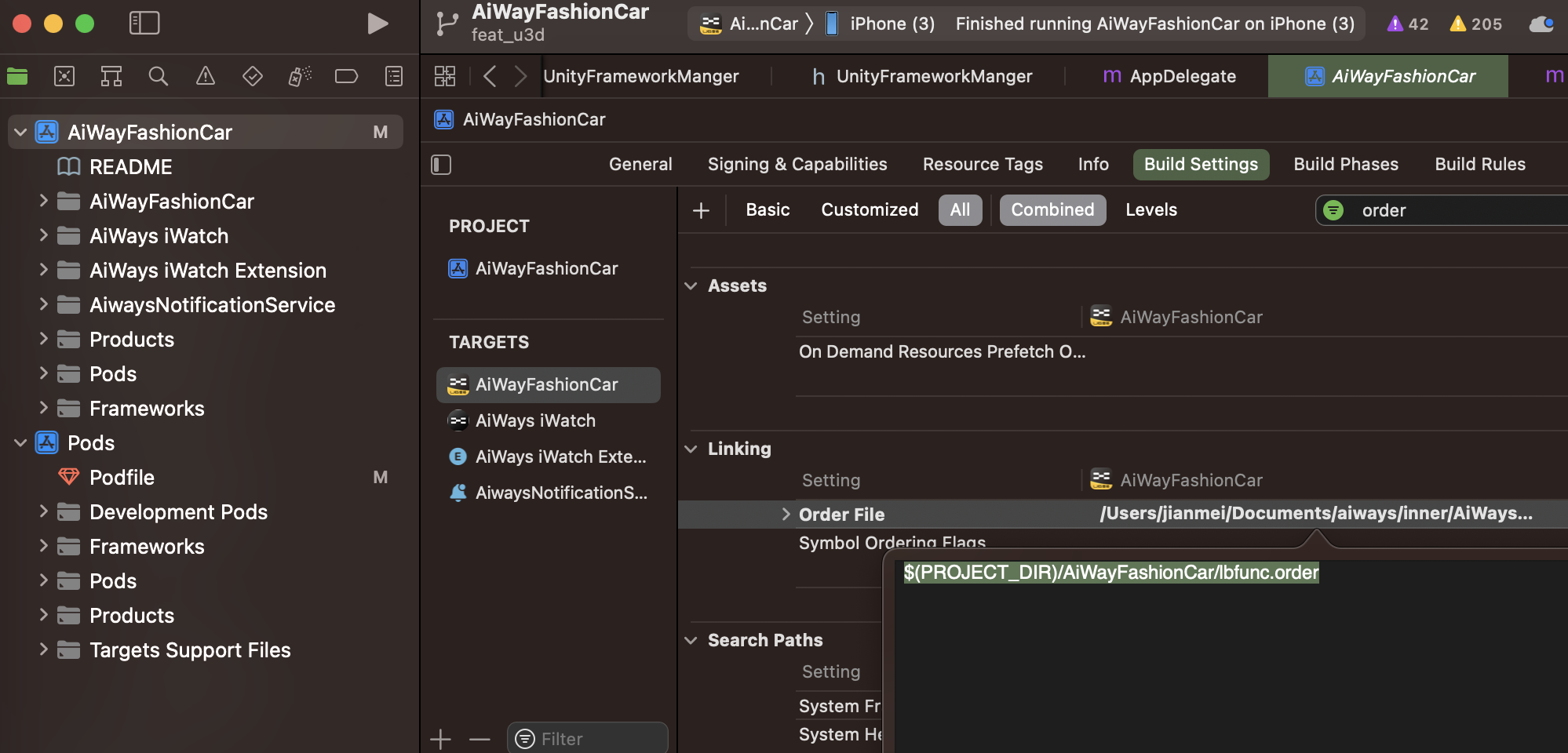1568x753 pixels.
Task: Open the Test navigator diamond icon
Action: point(253,76)
